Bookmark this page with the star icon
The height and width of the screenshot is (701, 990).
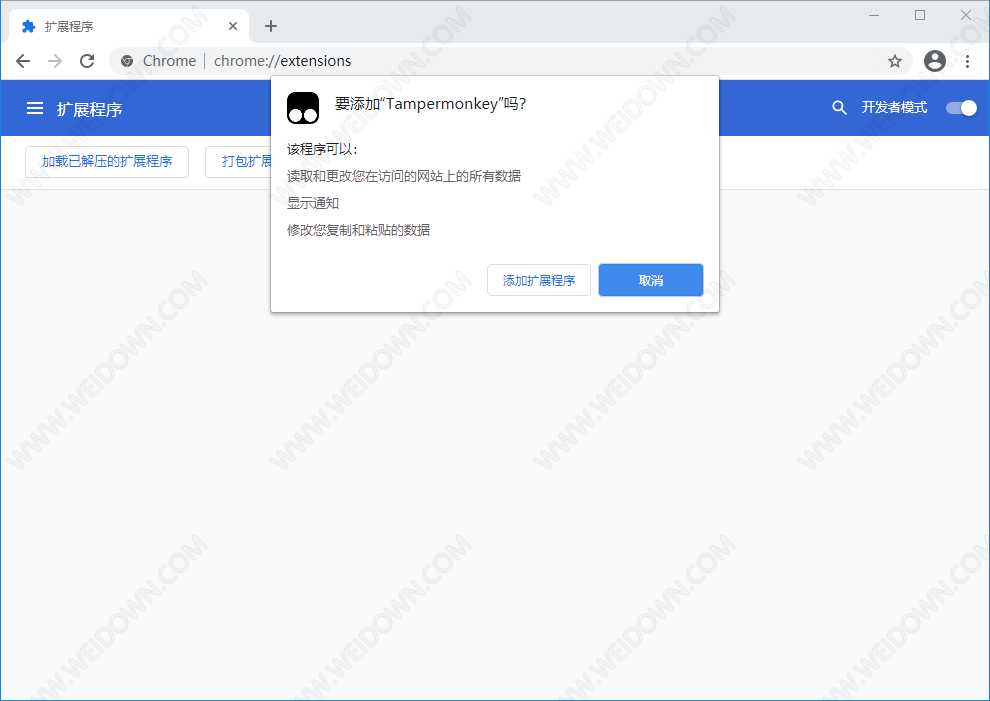895,61
